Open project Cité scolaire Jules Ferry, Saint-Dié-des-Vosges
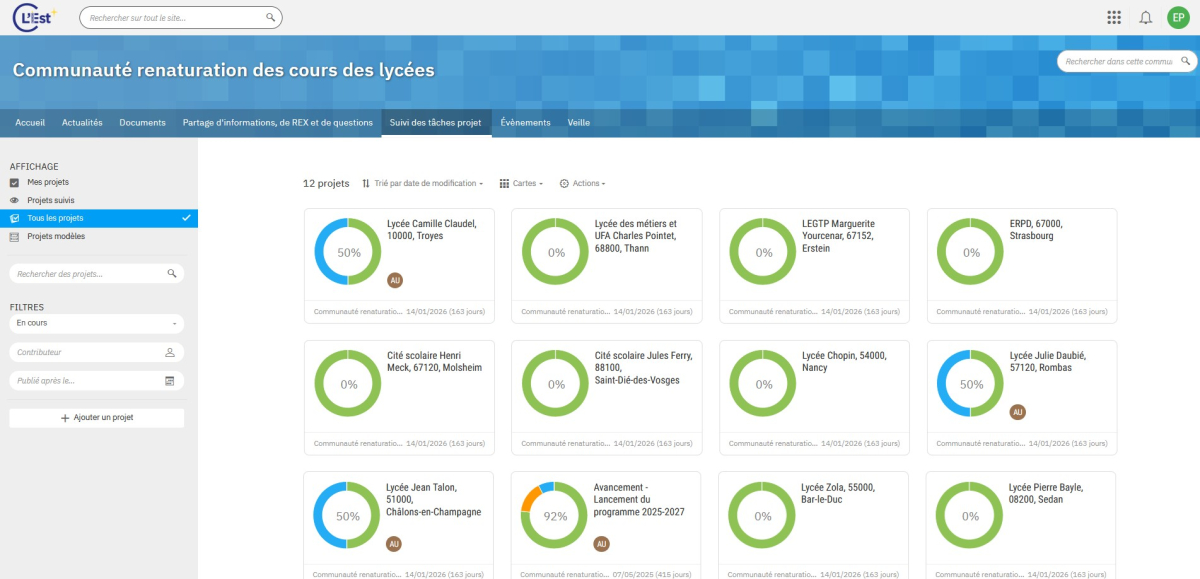 (x=643, y=367)
